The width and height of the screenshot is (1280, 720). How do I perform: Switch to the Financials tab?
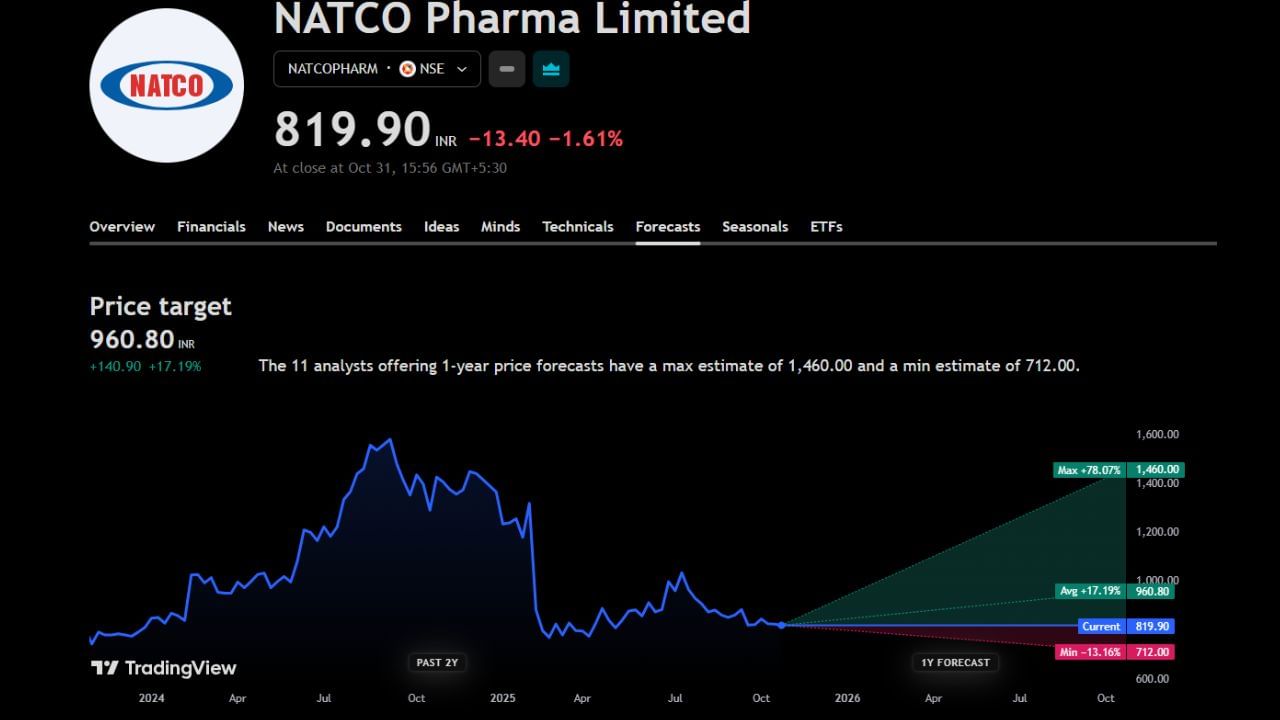point(211,226)
